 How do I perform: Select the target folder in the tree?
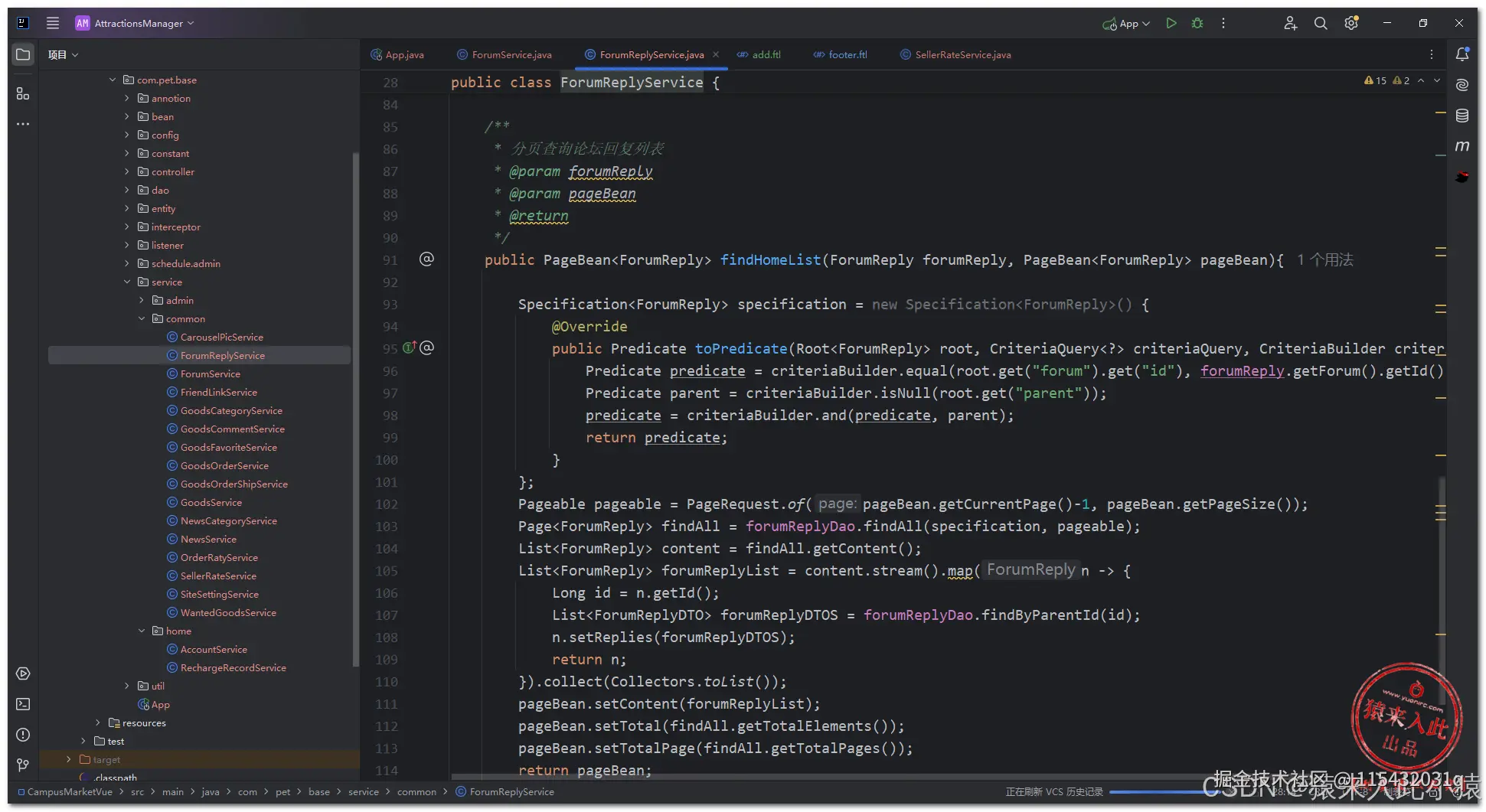(x=106, y=759)
